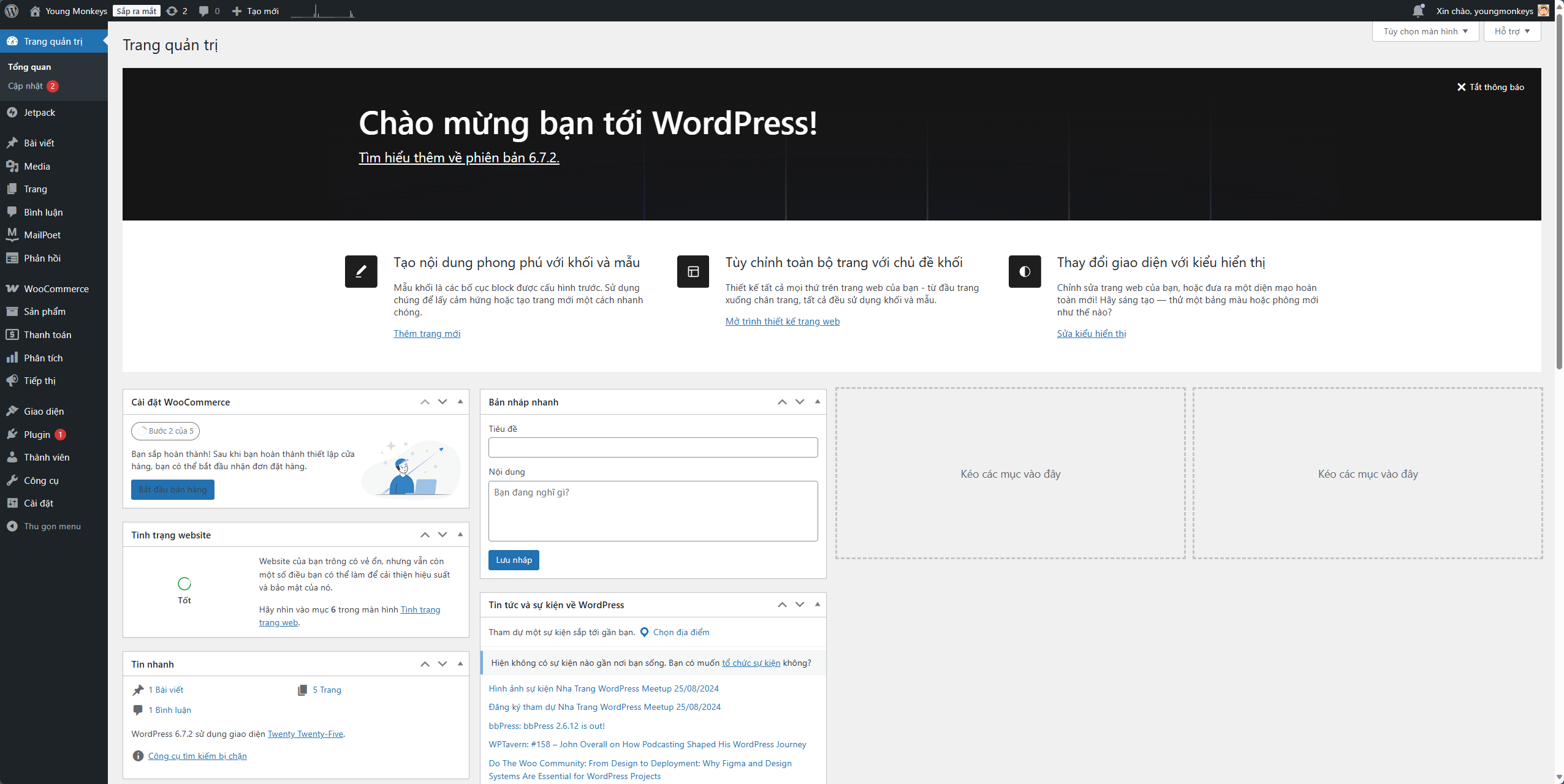Screen dimensions: 1564x784
Task: Open the Hỗ trợ help dropdown
Action: pyautogui.click(x=1512, y=31)
